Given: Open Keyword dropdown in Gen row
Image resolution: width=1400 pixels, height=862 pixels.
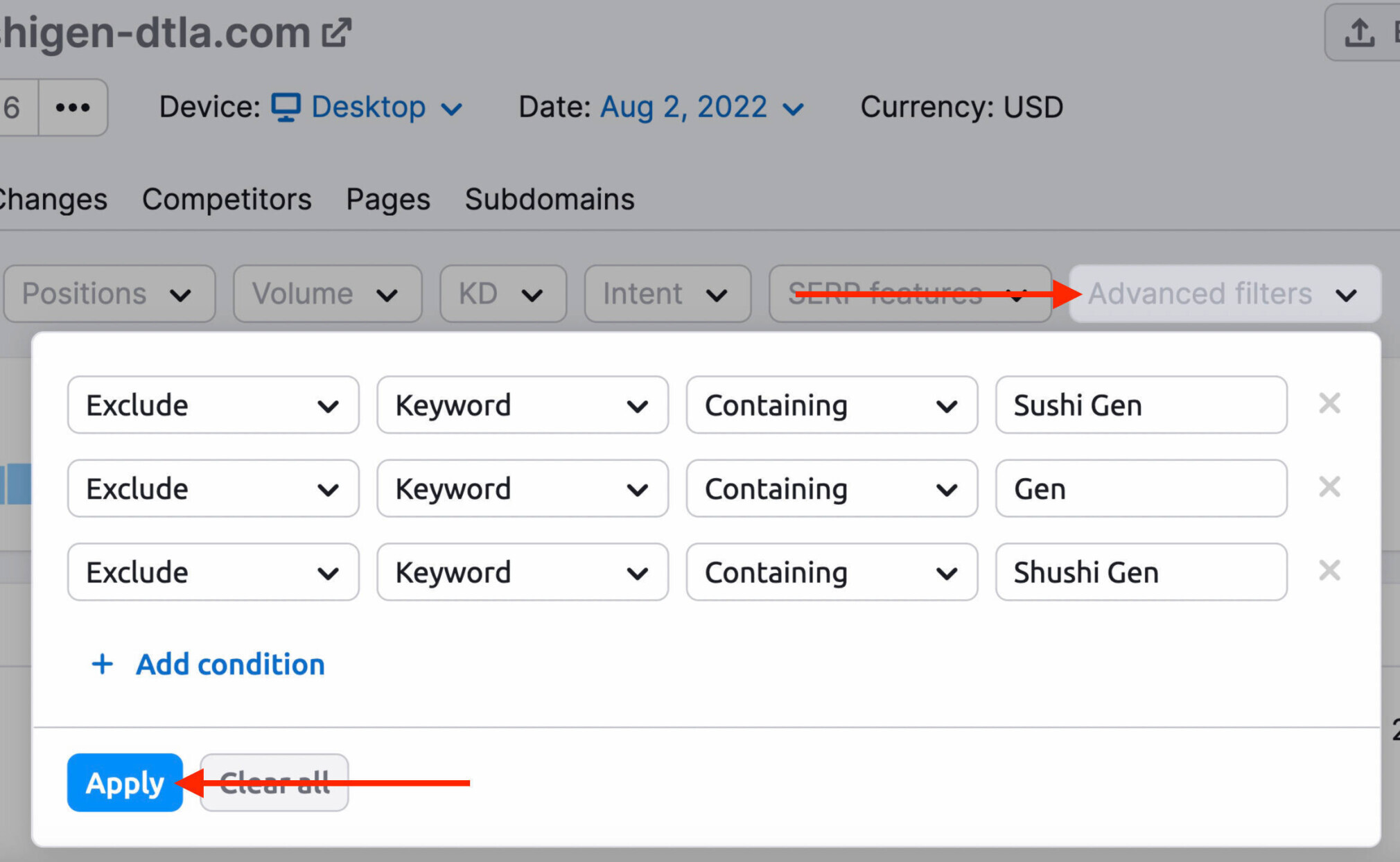Looking at the screenshot, I should tap(523, 489).
